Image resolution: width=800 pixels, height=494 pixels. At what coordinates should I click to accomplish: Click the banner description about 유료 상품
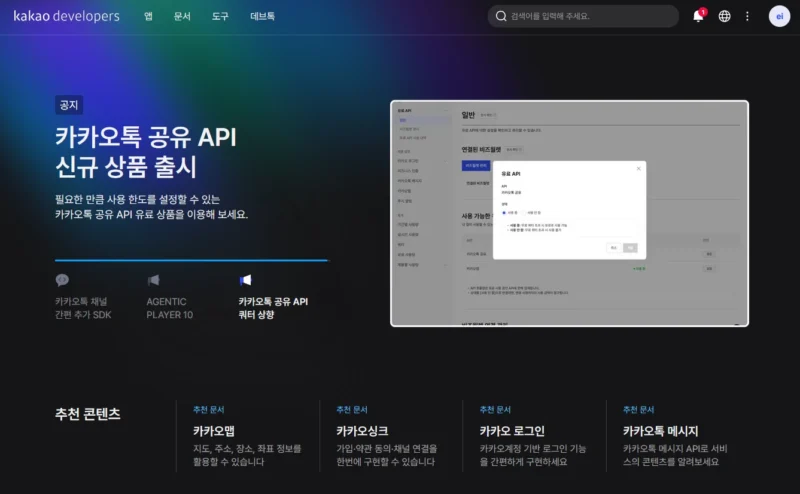pyautogui.click(x=152, y=207)
